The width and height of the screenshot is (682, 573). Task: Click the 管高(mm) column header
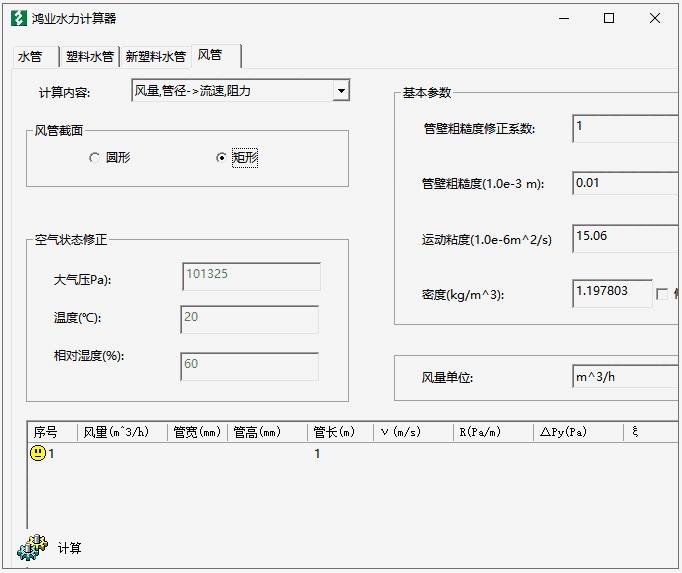[x=267, y=432]
